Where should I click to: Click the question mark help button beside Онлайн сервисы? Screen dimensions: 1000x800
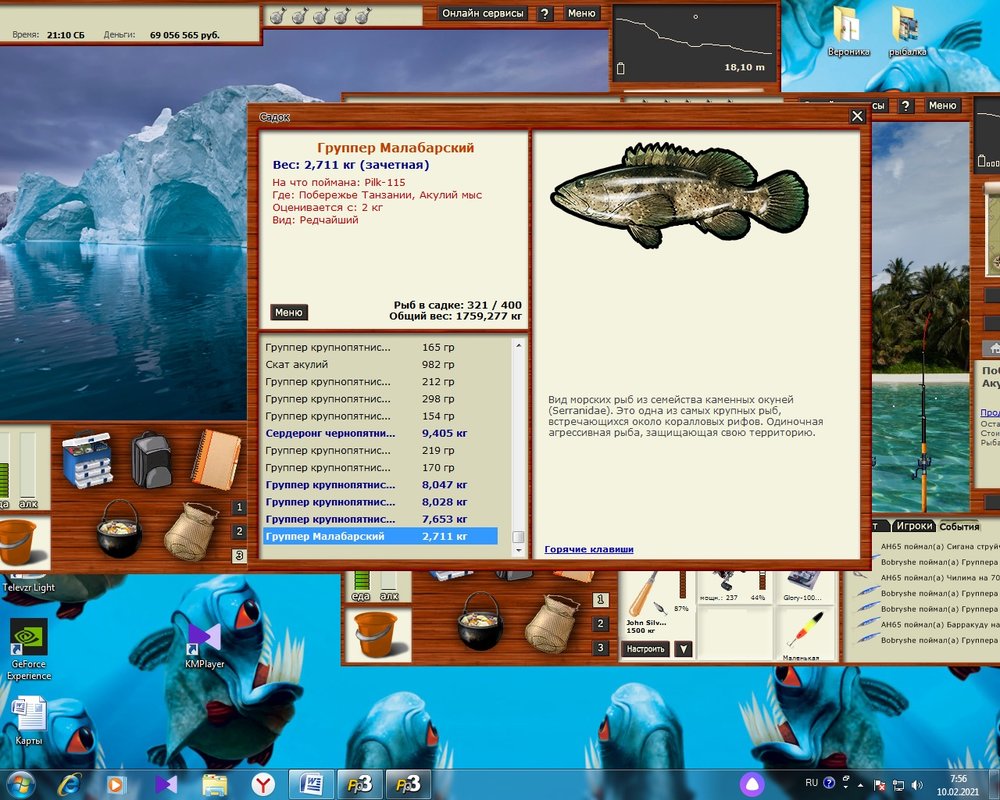coord(544,14)
